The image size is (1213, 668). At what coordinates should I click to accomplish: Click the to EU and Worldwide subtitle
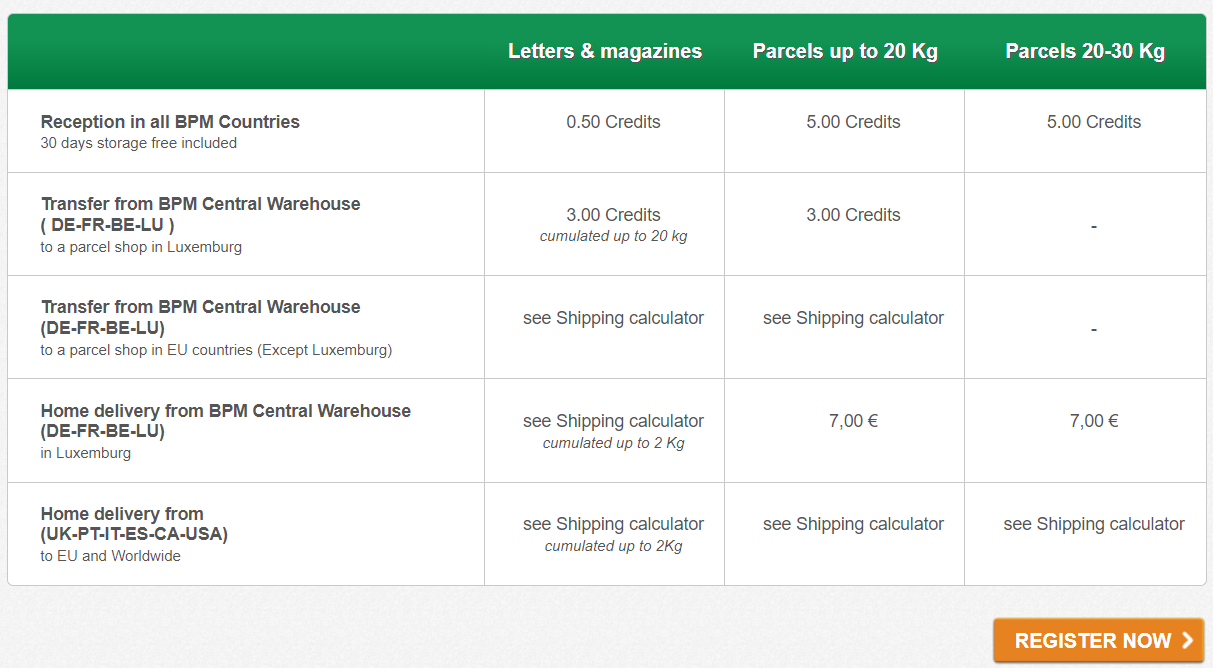click(x=110, y=556)
